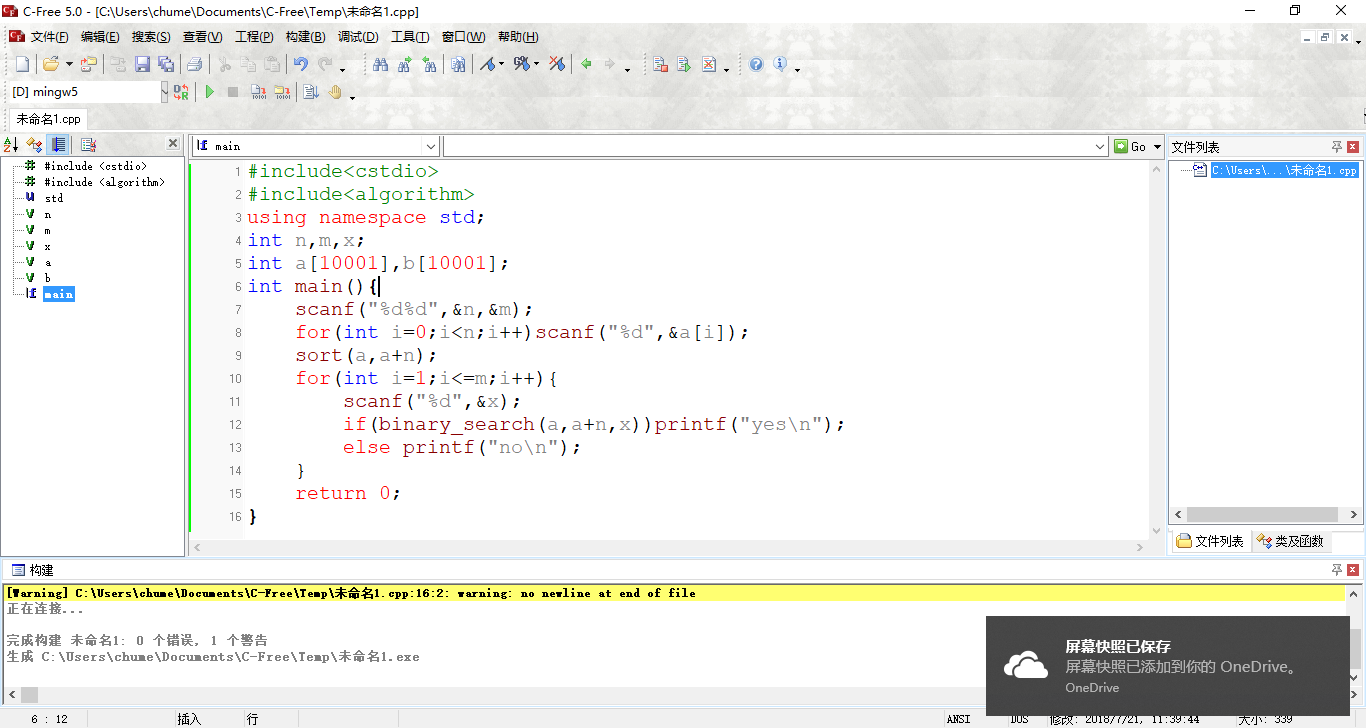
Task: Open the 文件(F) menu
Action: (x=49, y=37)
